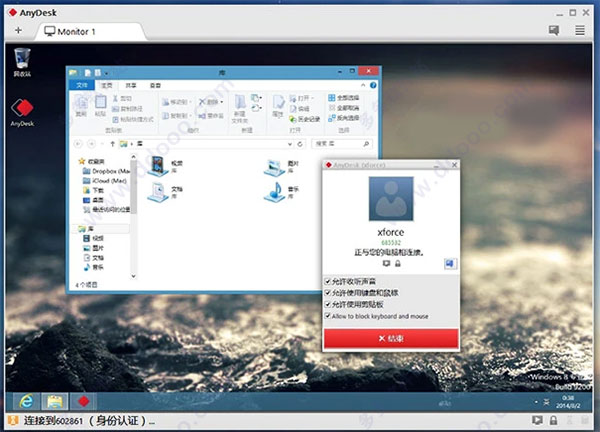Toggle 允许使用键盘和鼠标 checkbox

[x=327, y=293]
